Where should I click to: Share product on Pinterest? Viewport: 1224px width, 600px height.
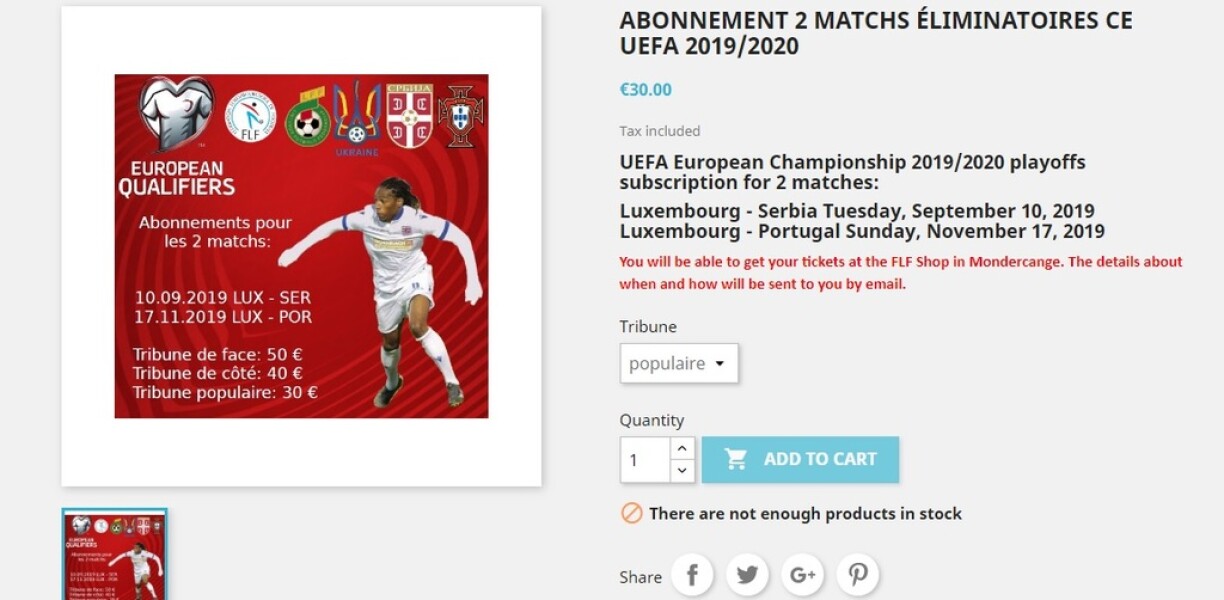tap(858, 575)
